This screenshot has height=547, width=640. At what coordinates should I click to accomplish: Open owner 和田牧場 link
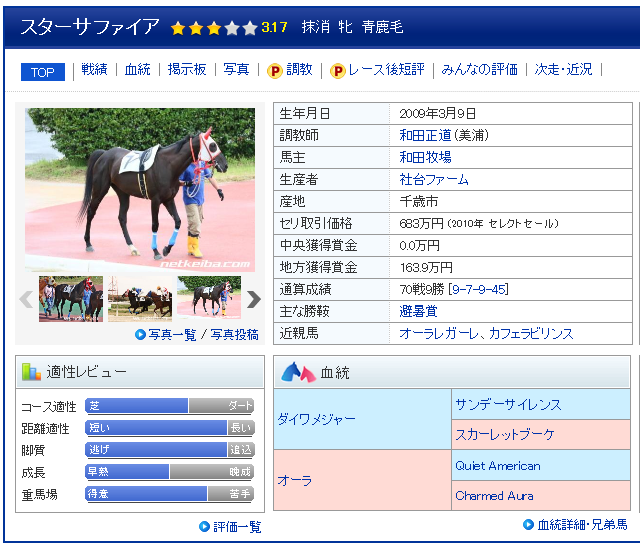click(x=425, y=157)
